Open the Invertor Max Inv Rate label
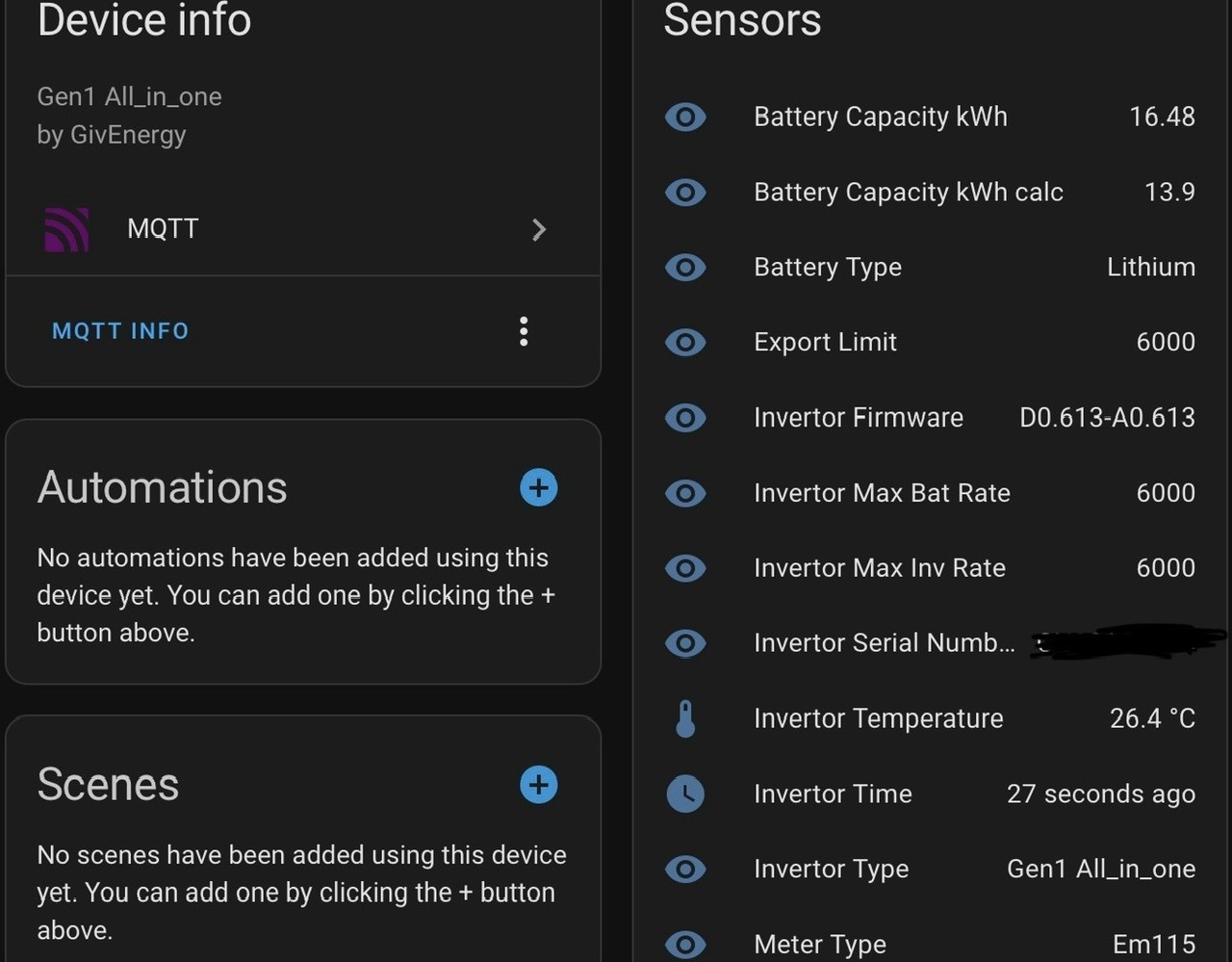The height and width of the screenshot is (962, 1232). pos(880,568)
